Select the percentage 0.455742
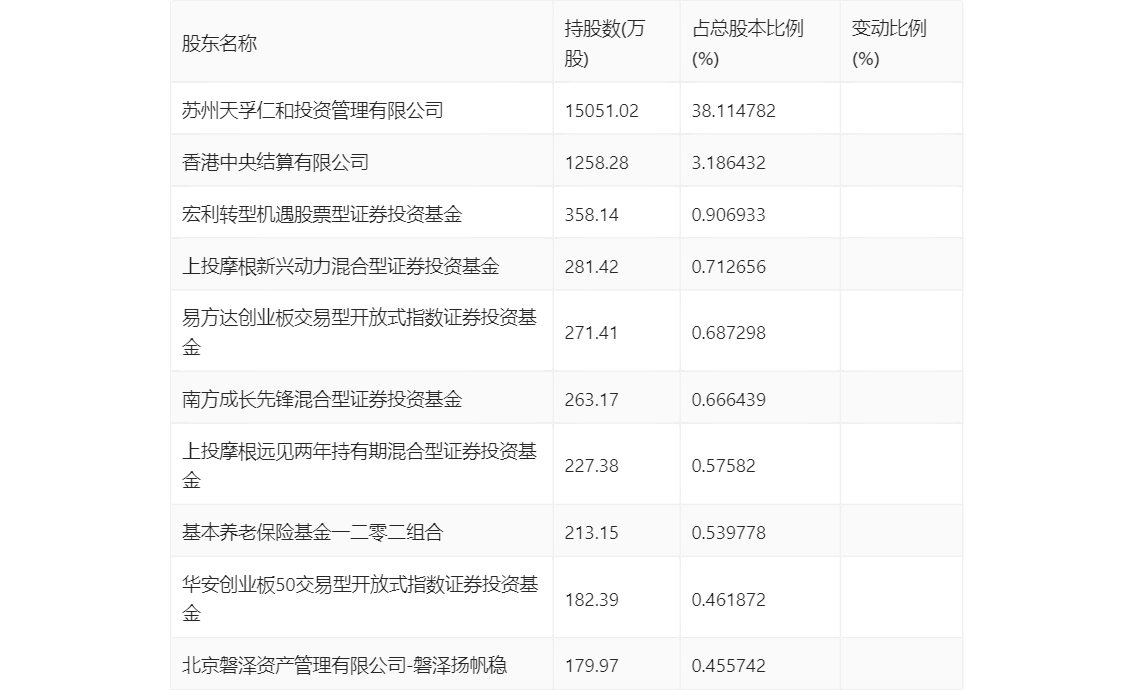 (728, 665)
